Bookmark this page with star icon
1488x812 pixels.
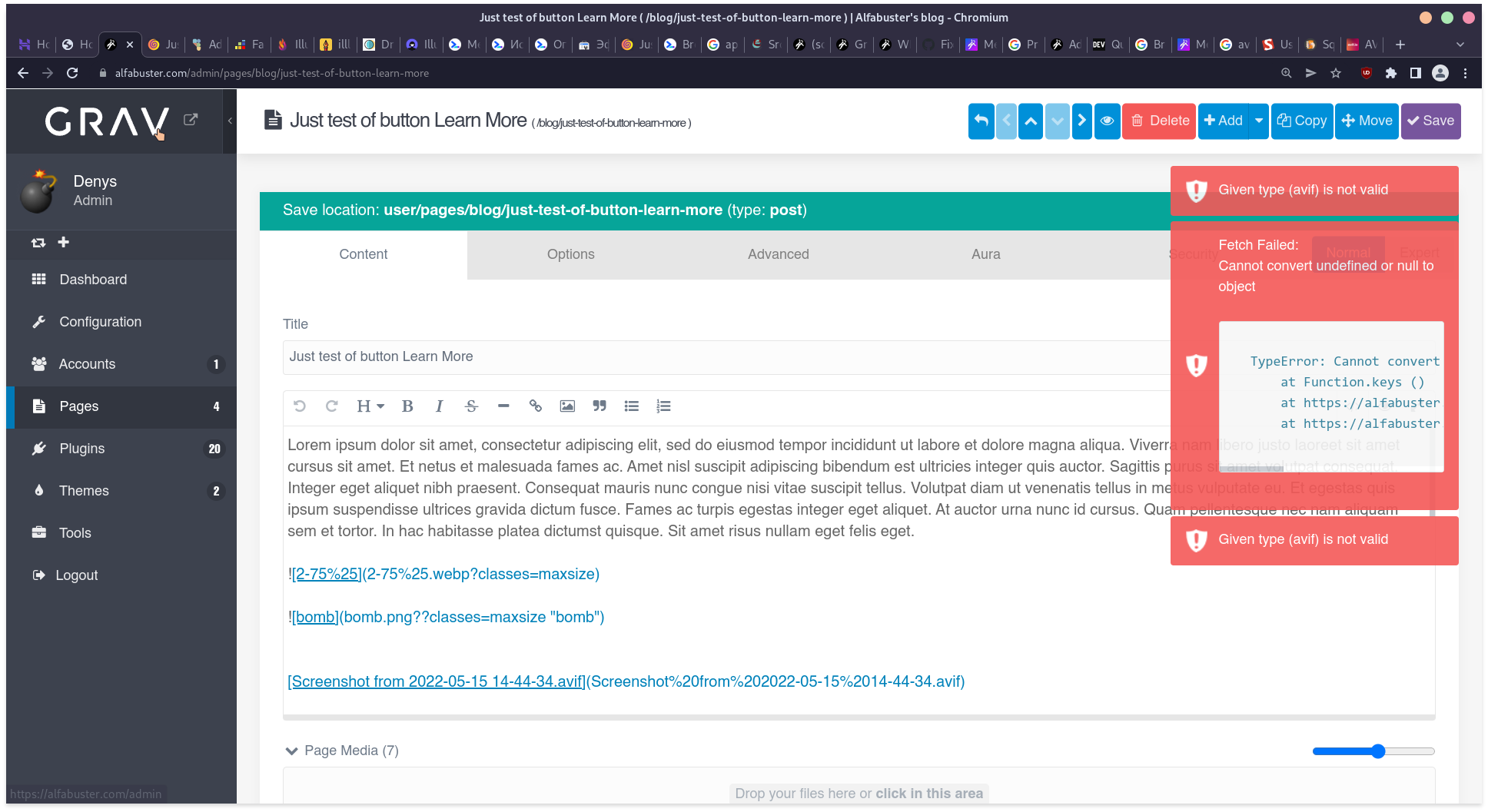click(1336, 73)
